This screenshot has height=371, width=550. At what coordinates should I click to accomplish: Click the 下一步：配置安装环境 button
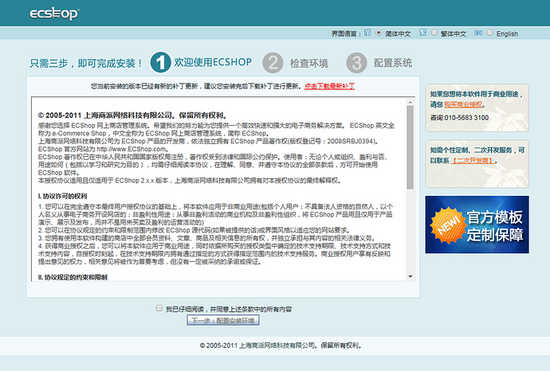[x=223, y=320]
